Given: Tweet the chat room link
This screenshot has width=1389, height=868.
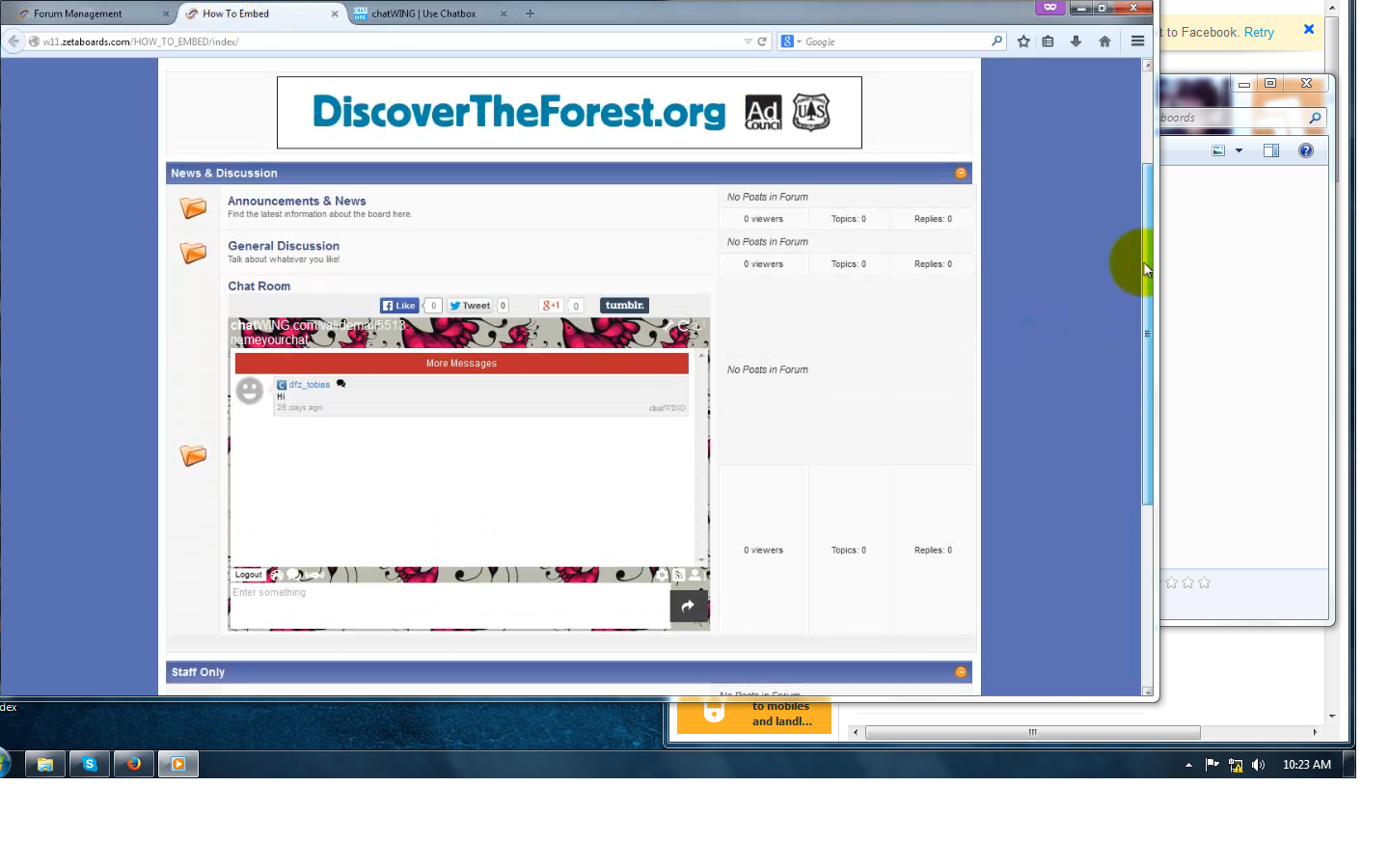Looking at the screenshot, I should (x=470, y=306).
